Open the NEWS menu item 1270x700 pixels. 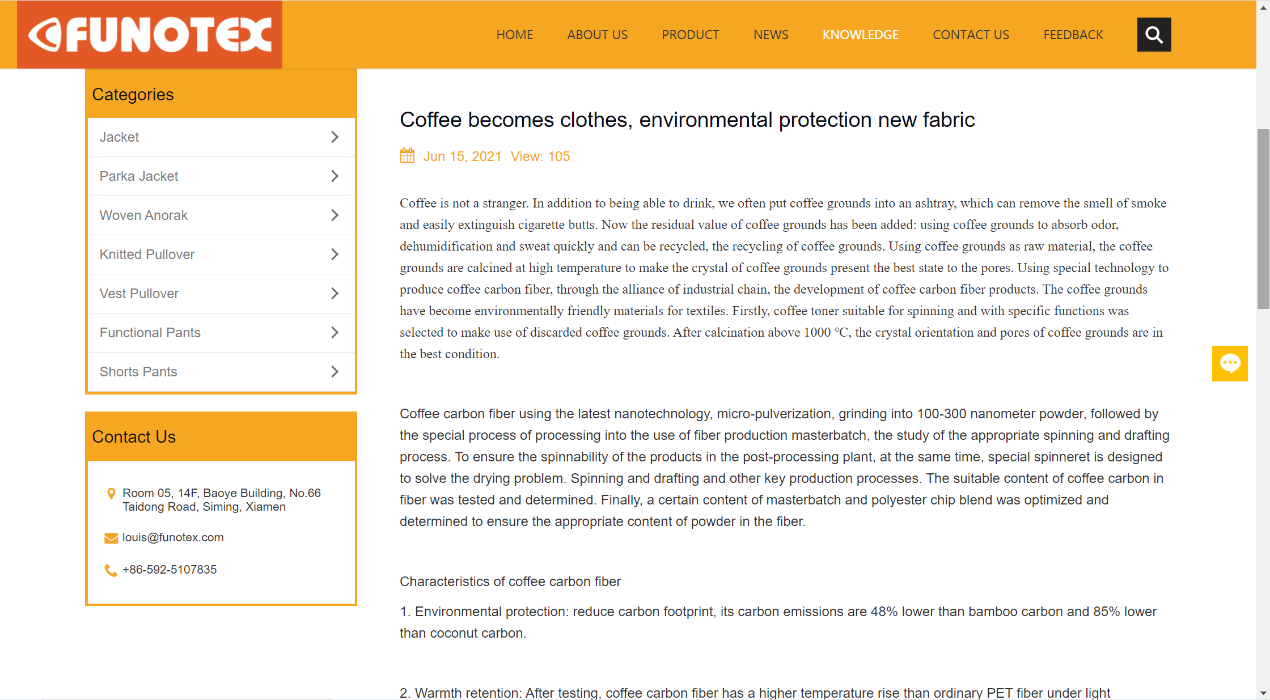[771, 35]
